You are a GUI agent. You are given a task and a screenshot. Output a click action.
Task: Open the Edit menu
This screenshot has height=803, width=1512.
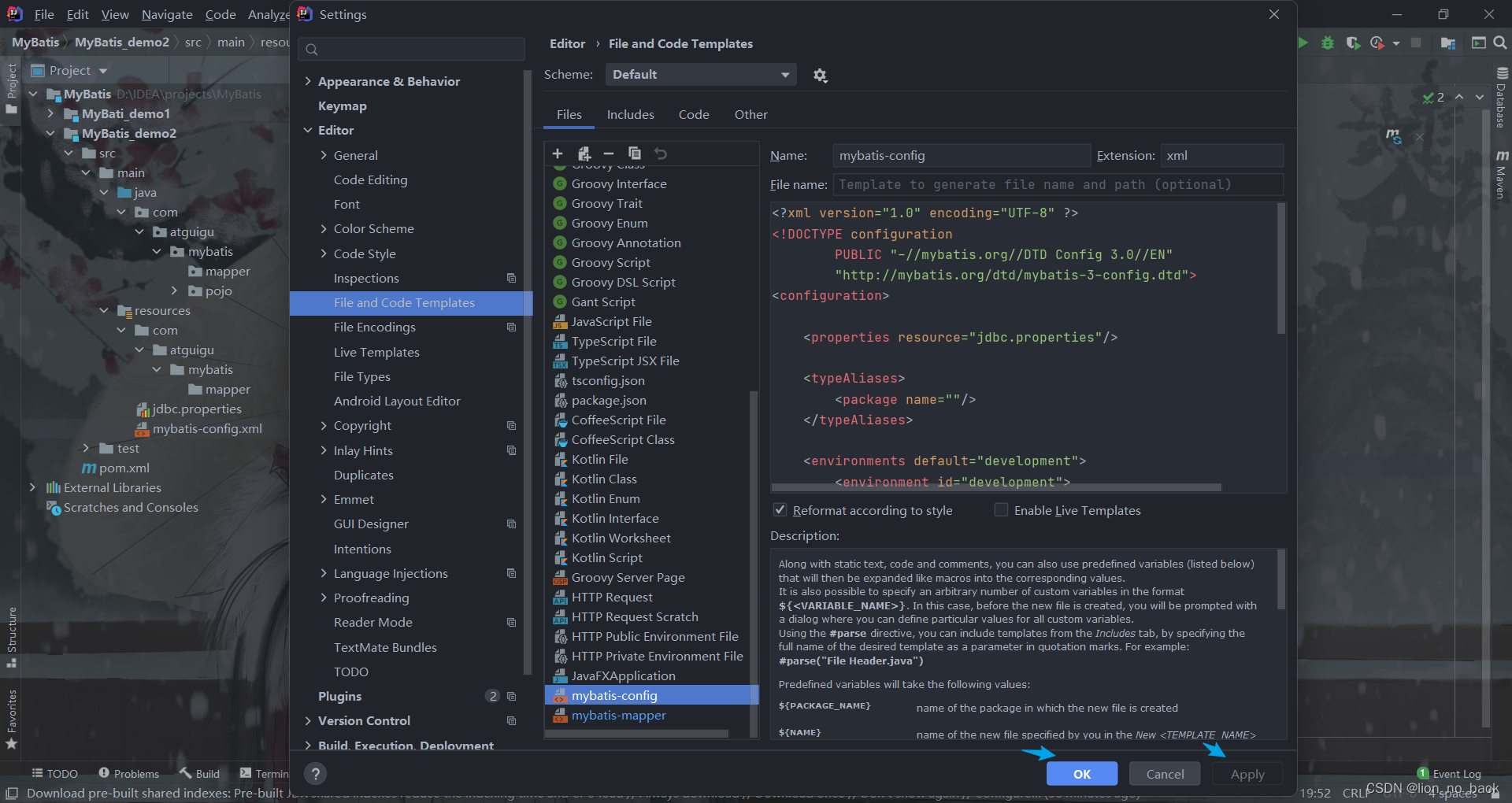(x=77, y=14)
